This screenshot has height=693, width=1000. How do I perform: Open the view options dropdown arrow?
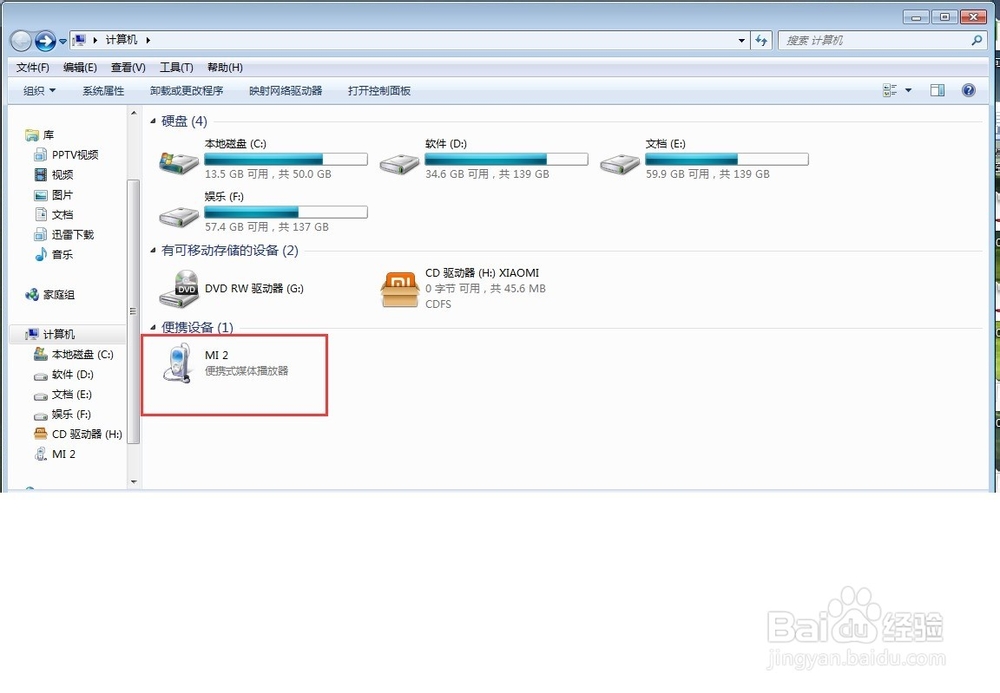point(908,91)
